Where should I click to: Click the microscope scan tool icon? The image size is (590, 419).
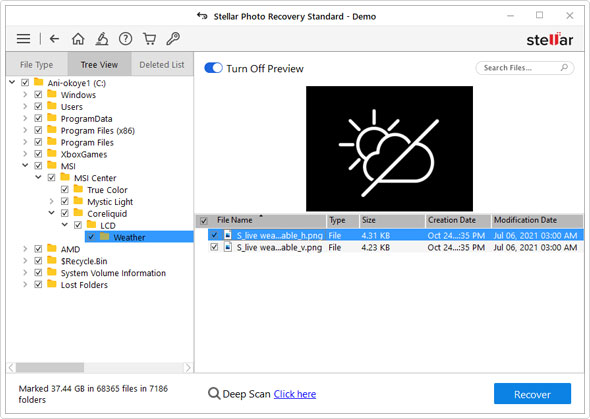[102, 39]
